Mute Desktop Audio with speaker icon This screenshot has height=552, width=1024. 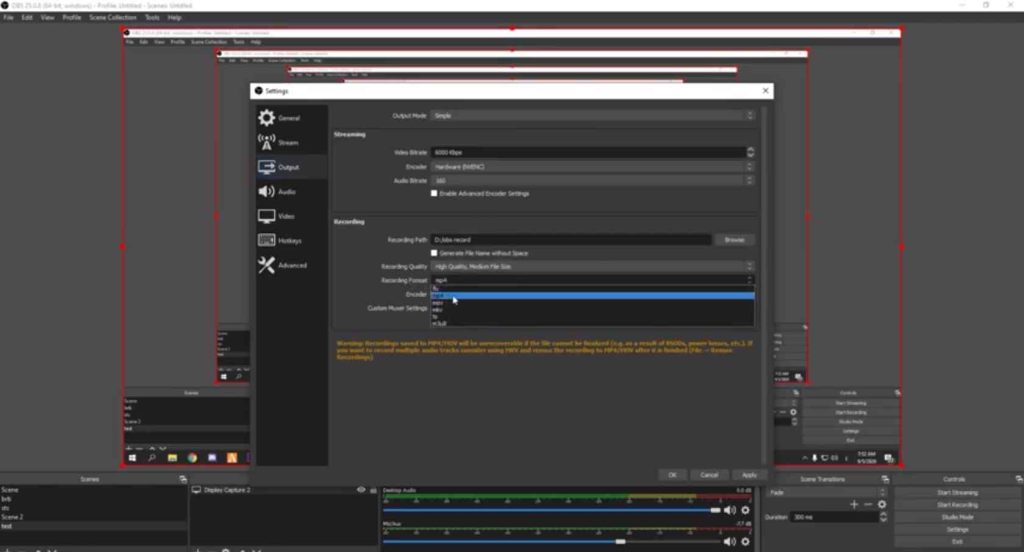click(x=729, y=510)
